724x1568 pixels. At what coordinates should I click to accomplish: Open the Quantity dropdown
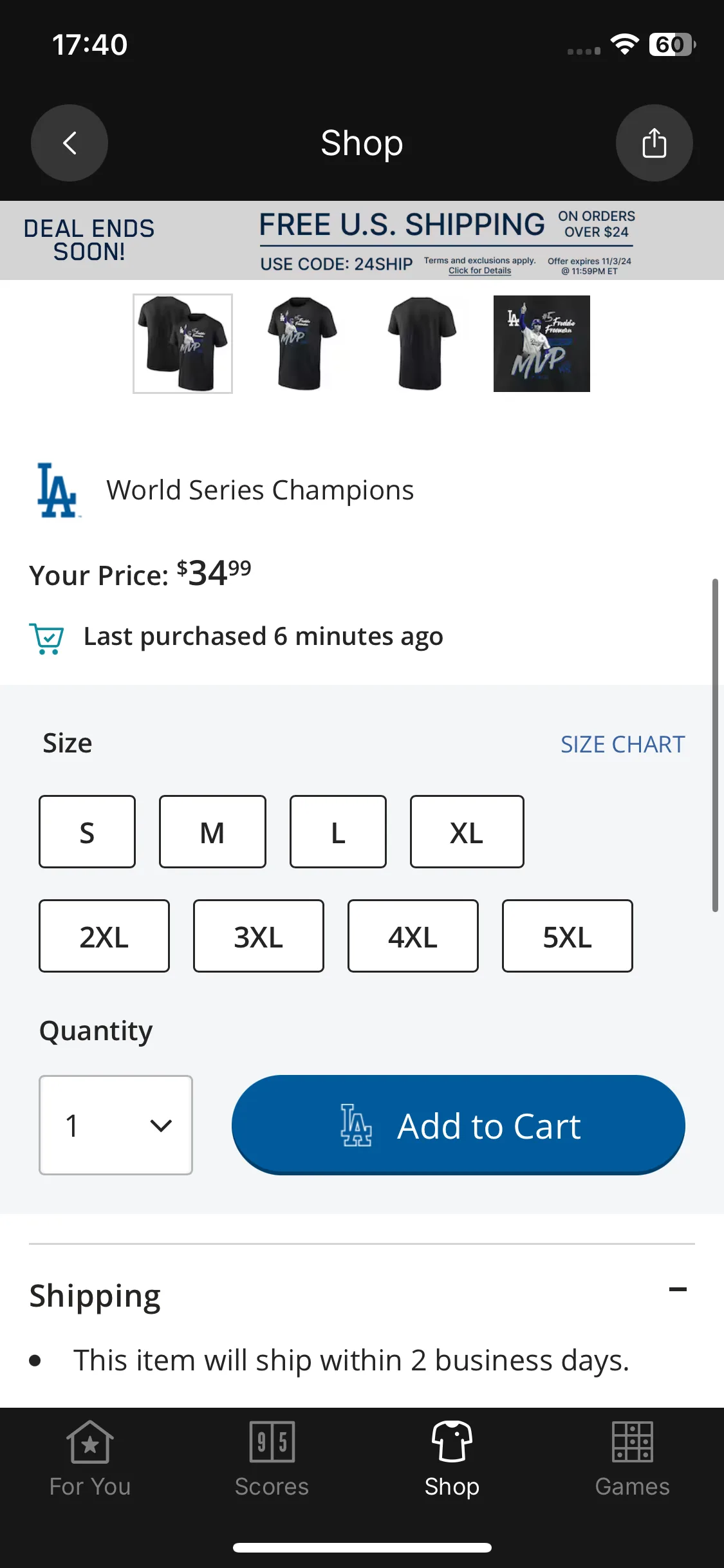(x=116, y=1125)
